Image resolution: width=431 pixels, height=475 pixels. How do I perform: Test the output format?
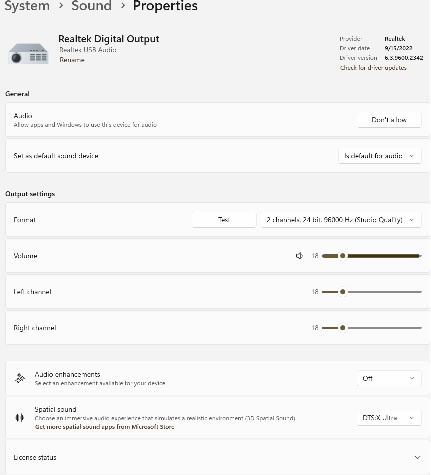tap(224, 220)
